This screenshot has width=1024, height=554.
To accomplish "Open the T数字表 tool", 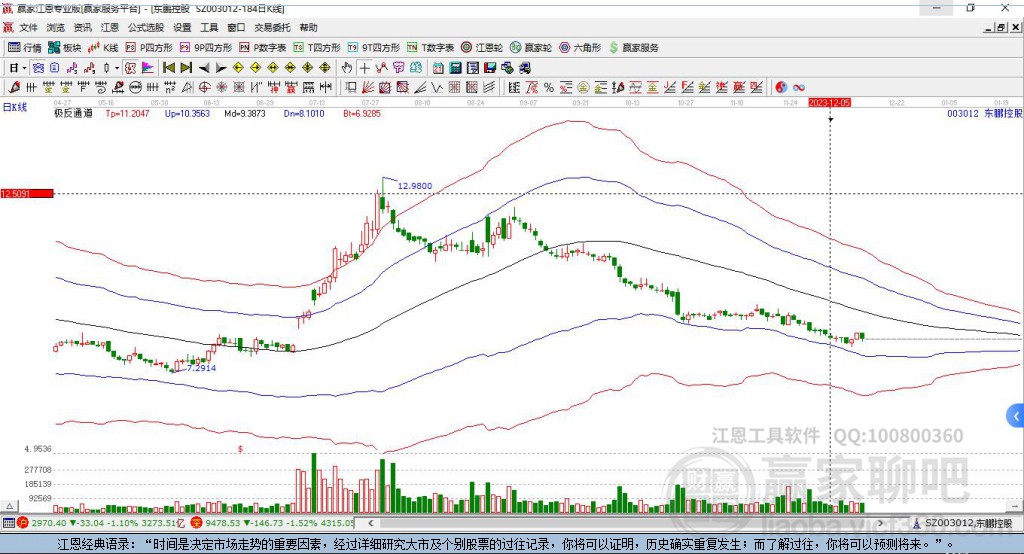I will coord(430,48).
